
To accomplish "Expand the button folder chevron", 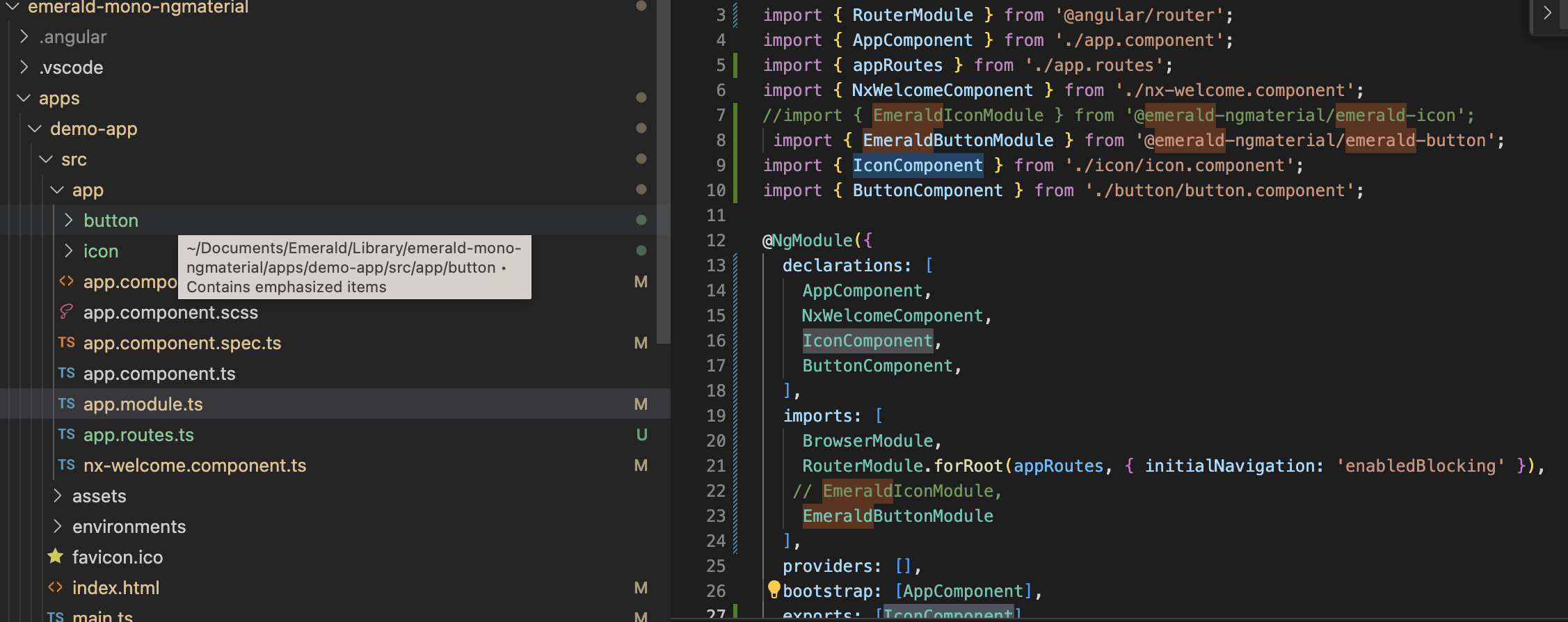I will coord(69,220).
